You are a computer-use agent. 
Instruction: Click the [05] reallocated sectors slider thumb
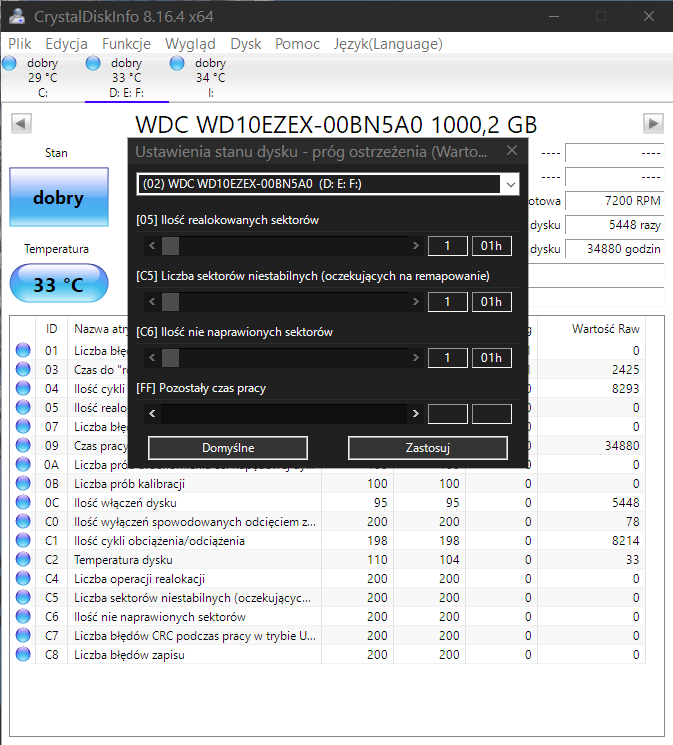170,246
